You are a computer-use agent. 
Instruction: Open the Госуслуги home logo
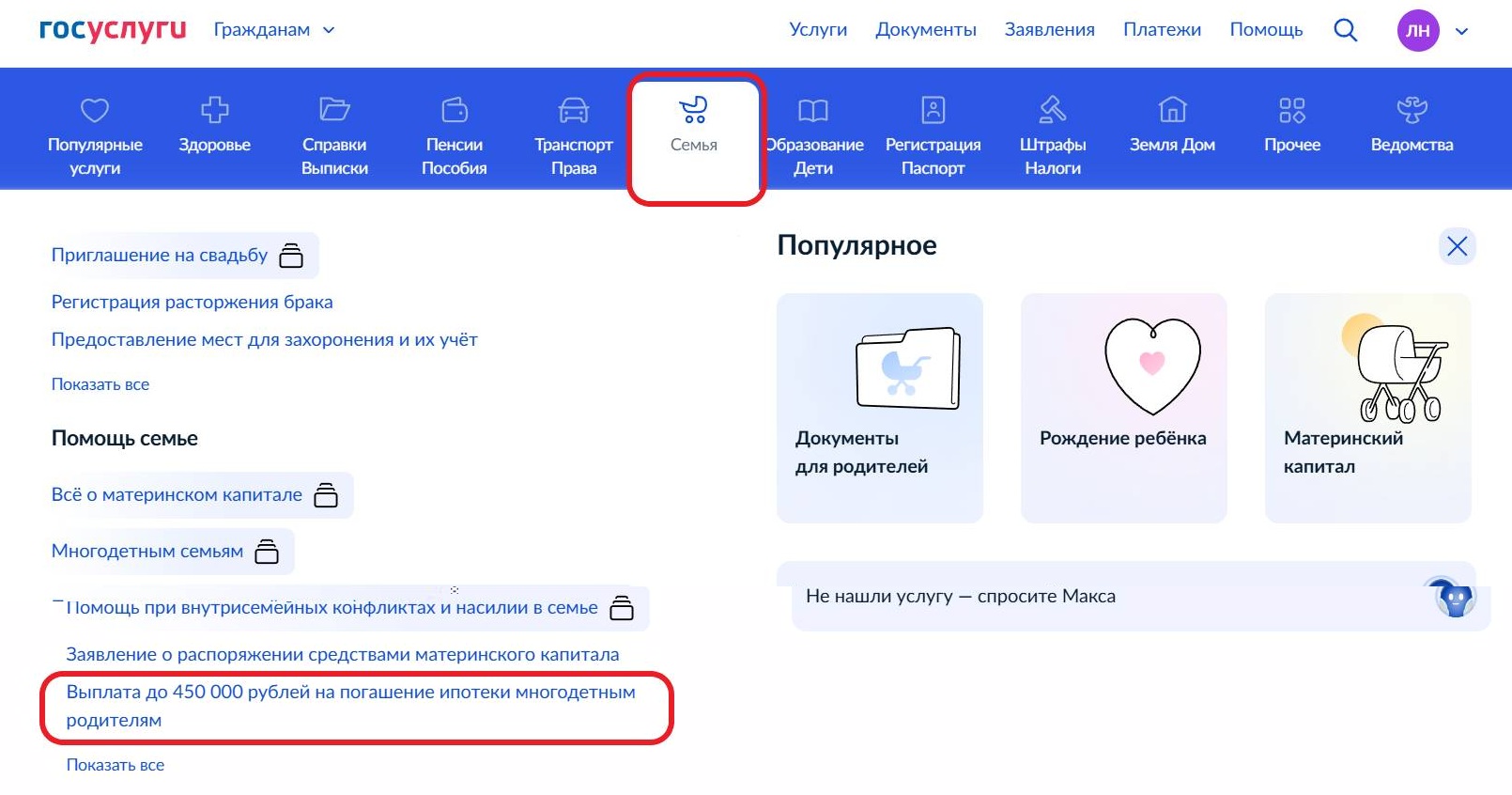[x=113, y=29]
